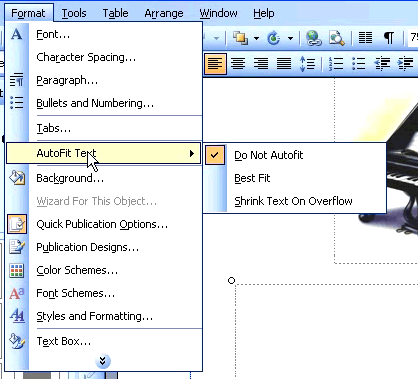
Task: Toggle Align Right button
Action: pos(261,63)
